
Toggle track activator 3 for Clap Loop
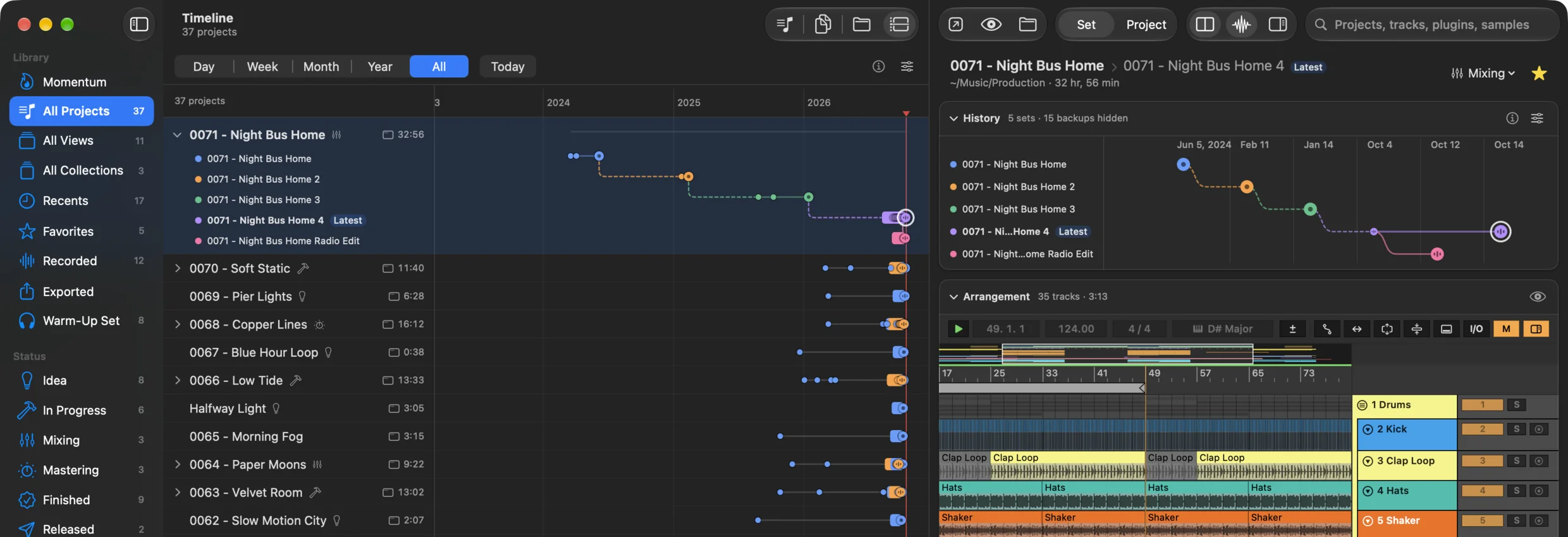(1482, 461)
